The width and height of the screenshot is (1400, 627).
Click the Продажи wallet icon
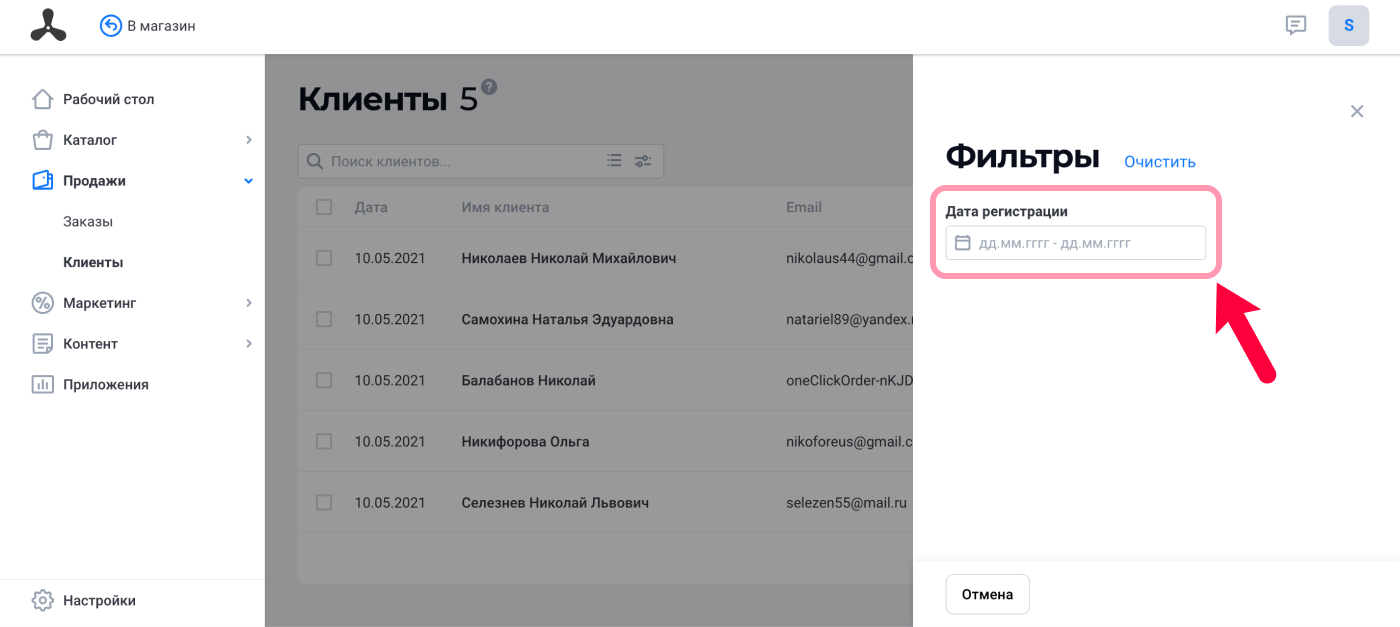click(x=42, y=181)
